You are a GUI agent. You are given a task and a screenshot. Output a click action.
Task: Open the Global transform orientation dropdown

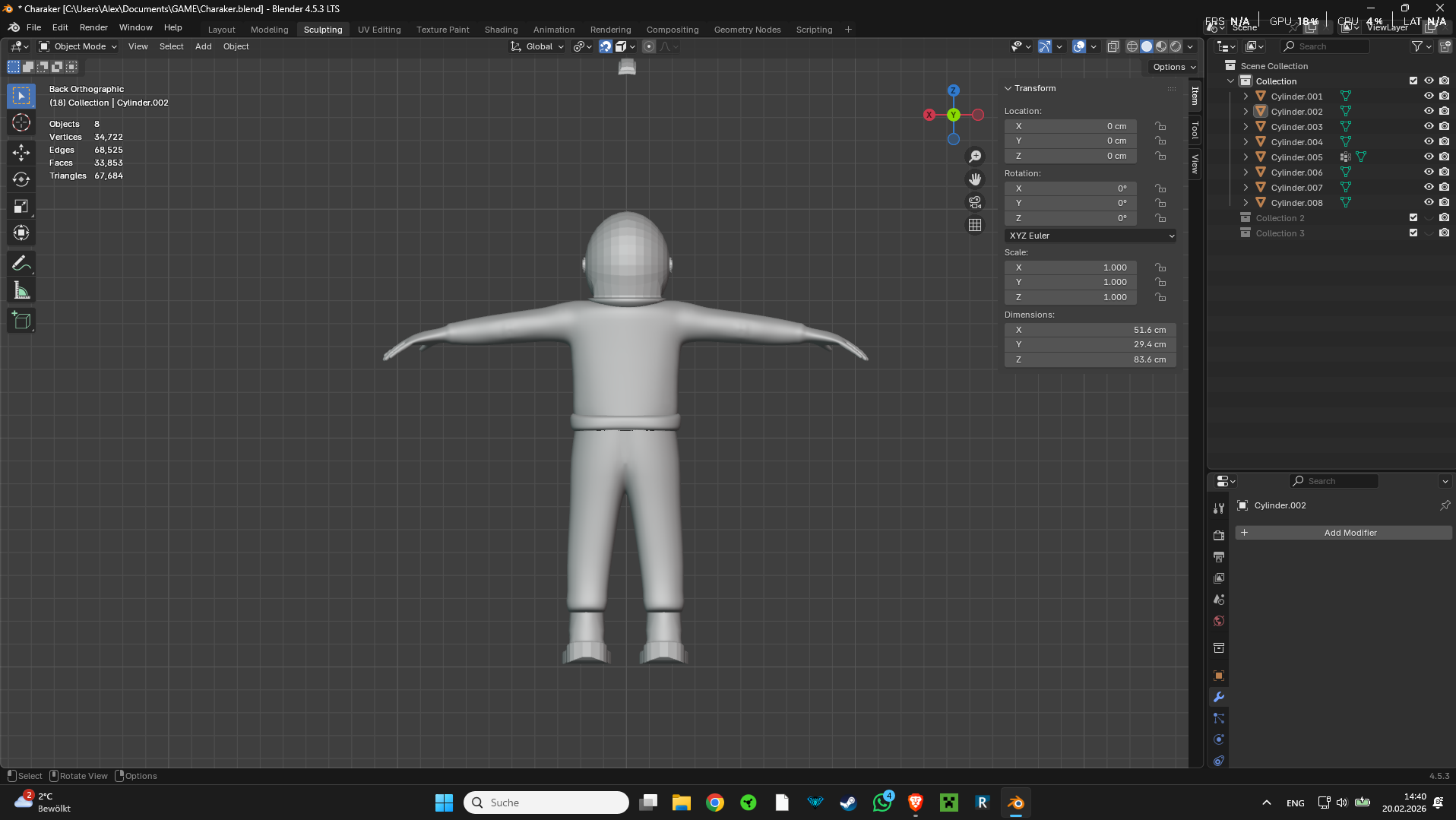(537, 46)
